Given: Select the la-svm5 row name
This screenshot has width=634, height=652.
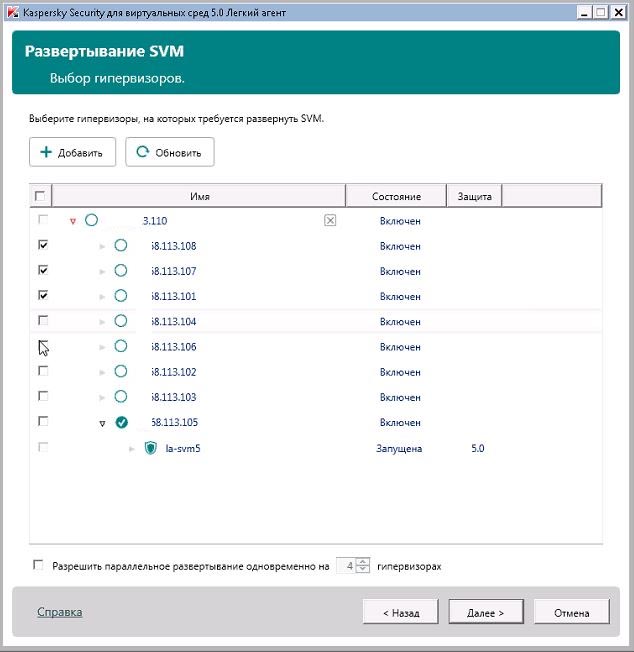Looking at the screenshot, I should 183,448.
